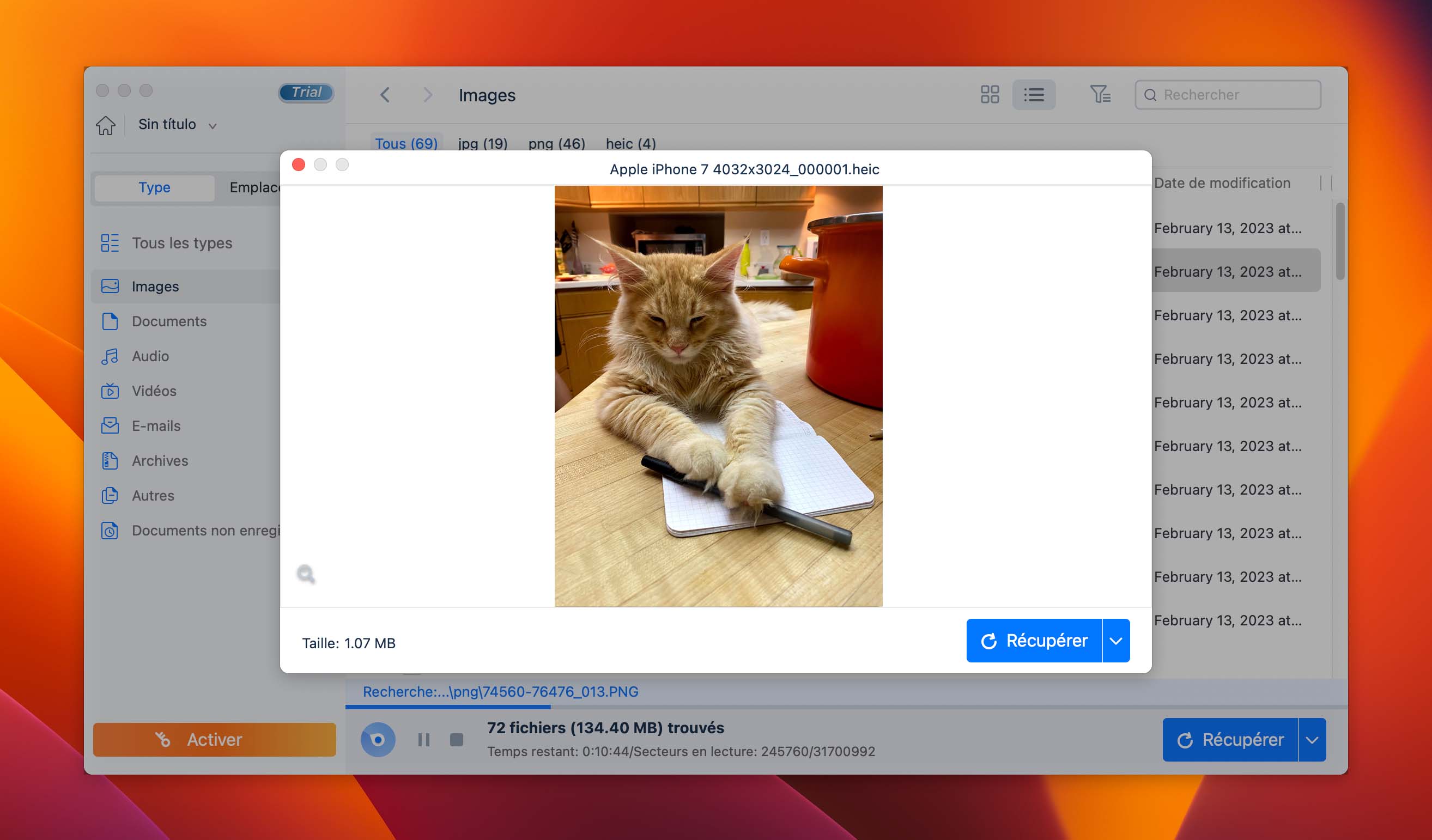This screenshot has height=840, width=1432.
Task: Click the Activer activation button
Action: pyautogui.click(x=214, y=739)
